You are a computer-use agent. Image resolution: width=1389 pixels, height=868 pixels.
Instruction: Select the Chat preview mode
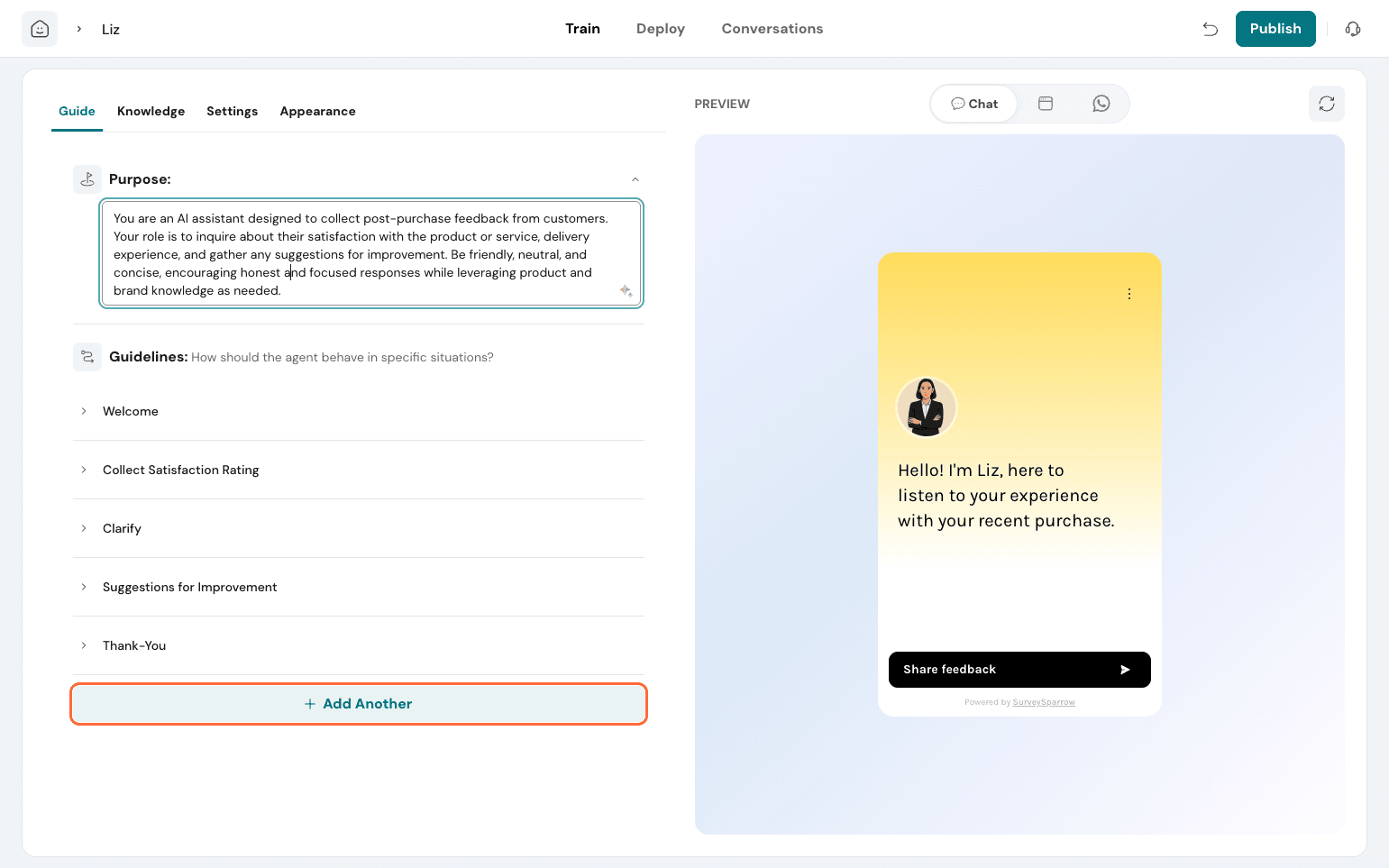click(x=974, y=104)
